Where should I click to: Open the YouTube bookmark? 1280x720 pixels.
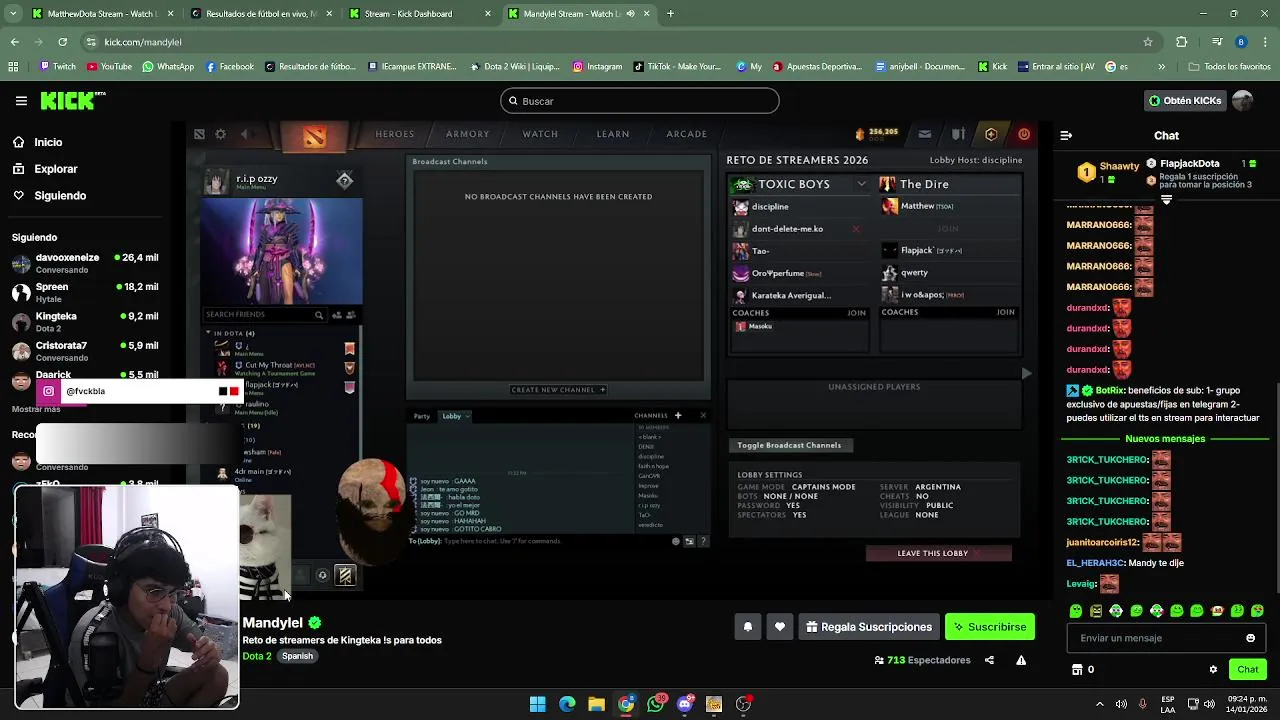(x=109, y=67)
